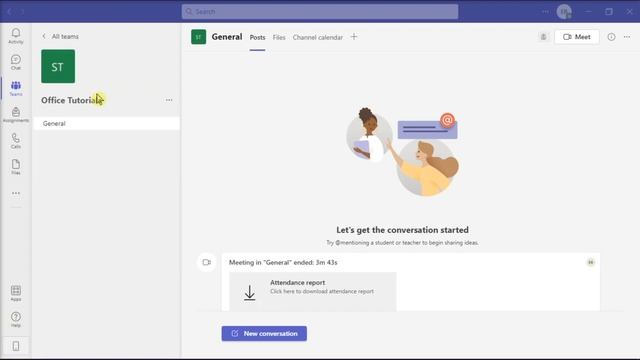Screen dimensions: 640x360
Task: Navigate forward with title bar arrow
Action: tap(22, 12)
